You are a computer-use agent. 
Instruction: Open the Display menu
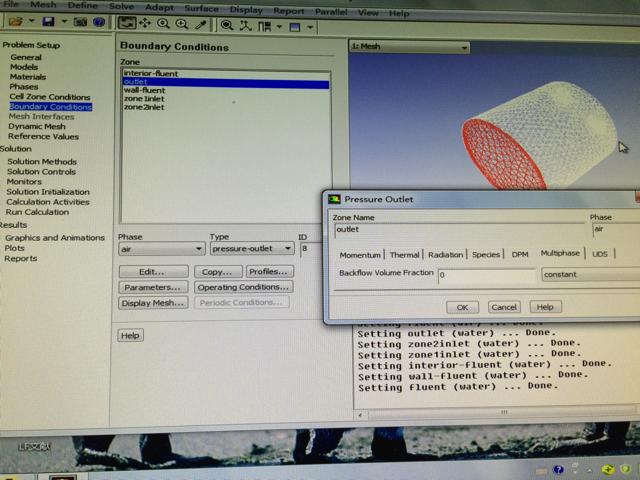point(246,10)
